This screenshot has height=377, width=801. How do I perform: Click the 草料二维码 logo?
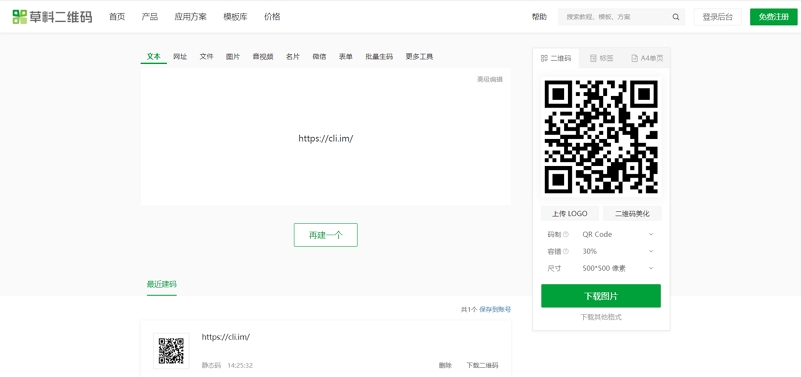52,16
